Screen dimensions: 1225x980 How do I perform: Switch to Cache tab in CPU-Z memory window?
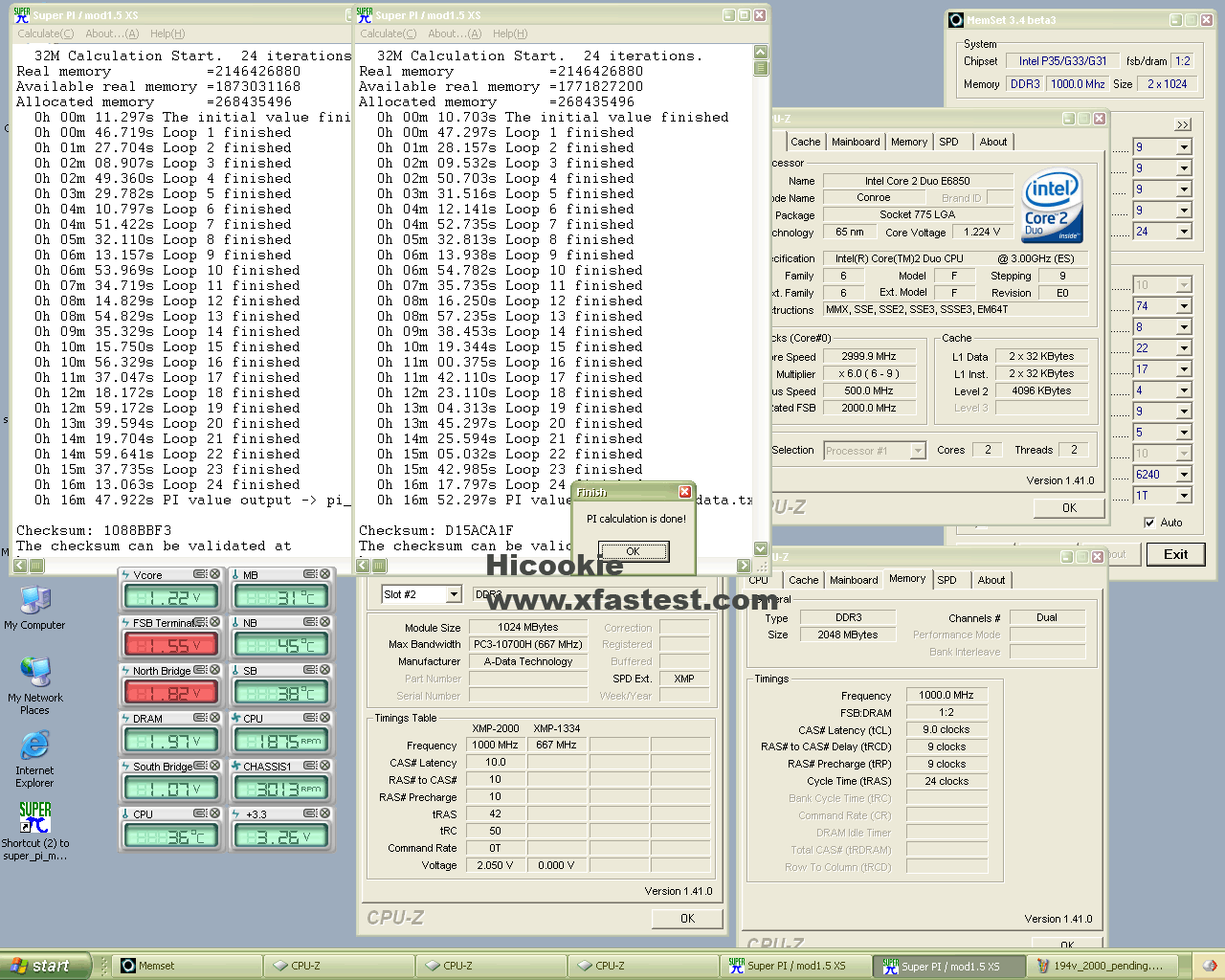coord(804,580)
